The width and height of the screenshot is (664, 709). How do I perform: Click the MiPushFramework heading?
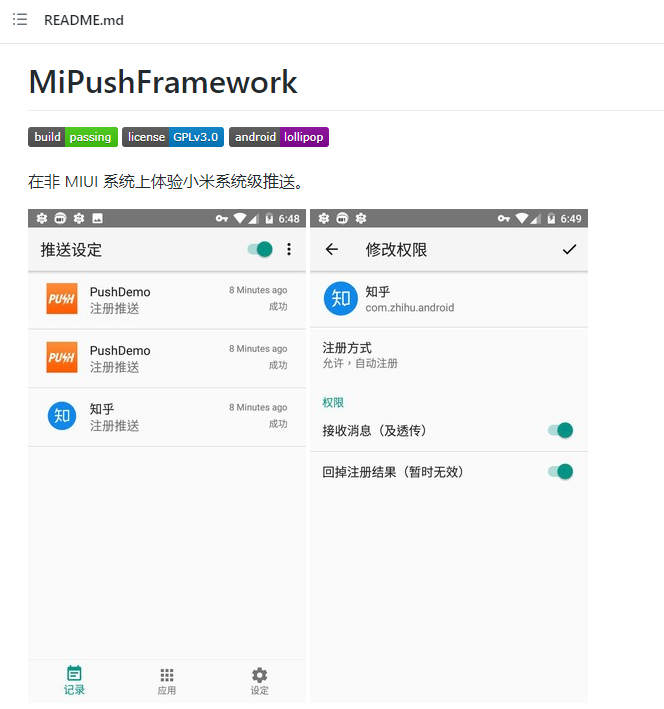(163, 82)
